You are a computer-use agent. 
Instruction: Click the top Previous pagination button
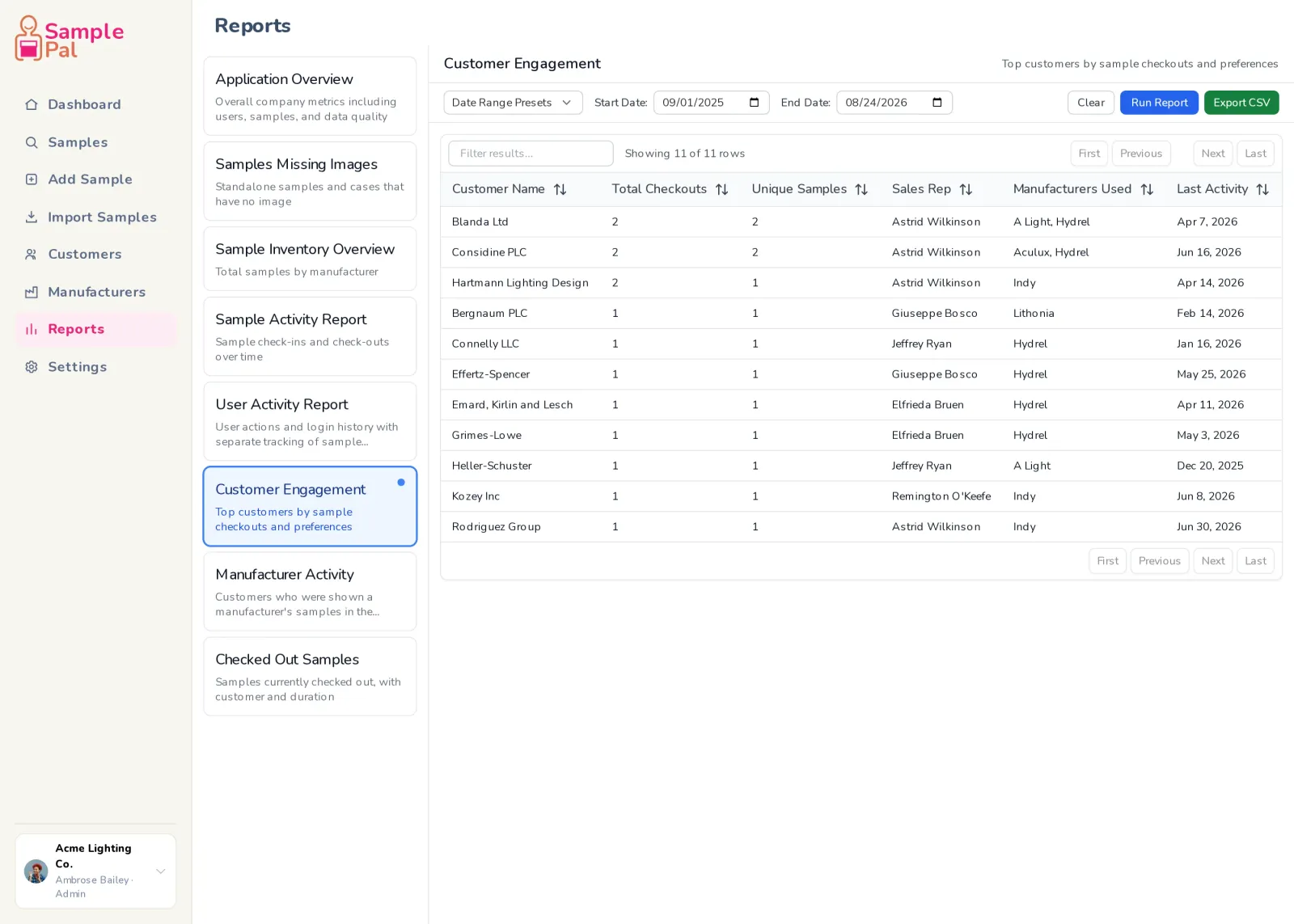[1141, 154]
